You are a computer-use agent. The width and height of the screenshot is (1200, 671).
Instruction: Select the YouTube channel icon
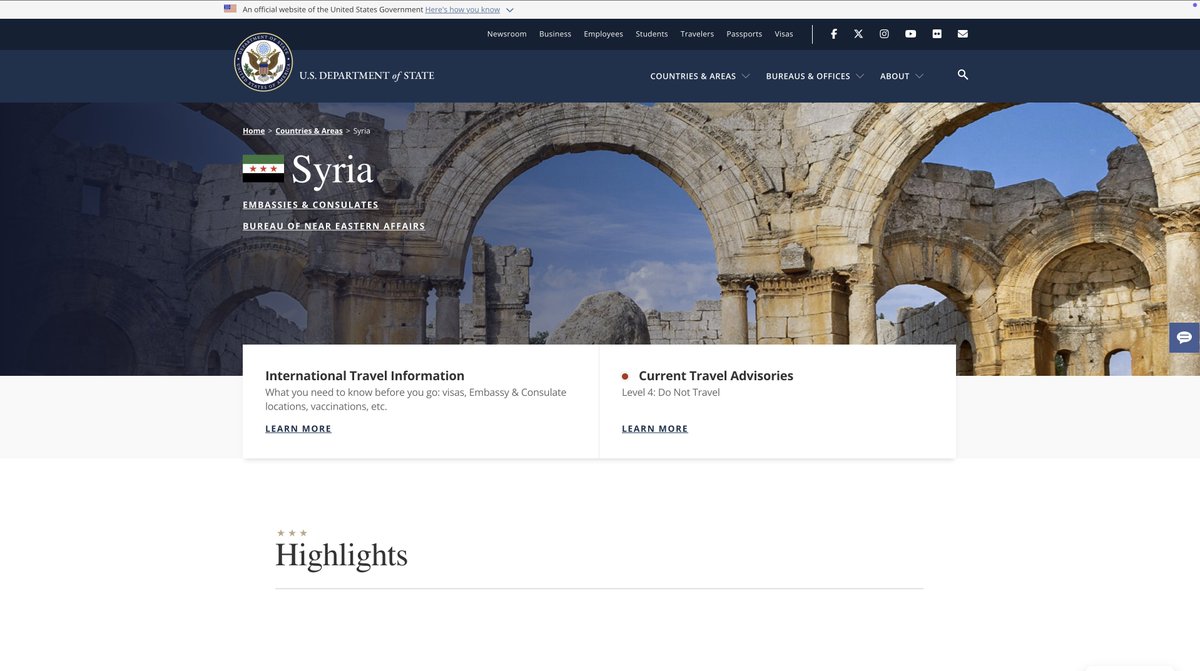coord(910,33)
